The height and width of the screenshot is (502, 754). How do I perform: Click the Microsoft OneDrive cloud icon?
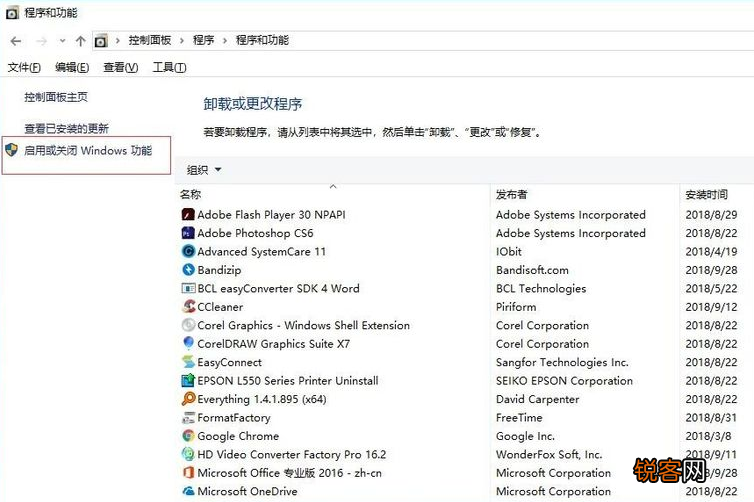pyautogui.click(x=188, y=491)
